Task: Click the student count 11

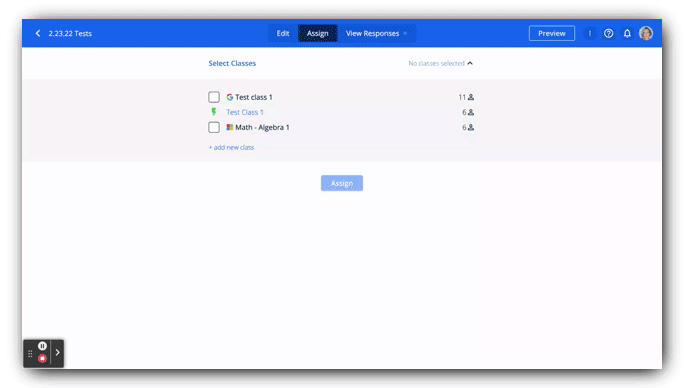Action: [462, 97]
